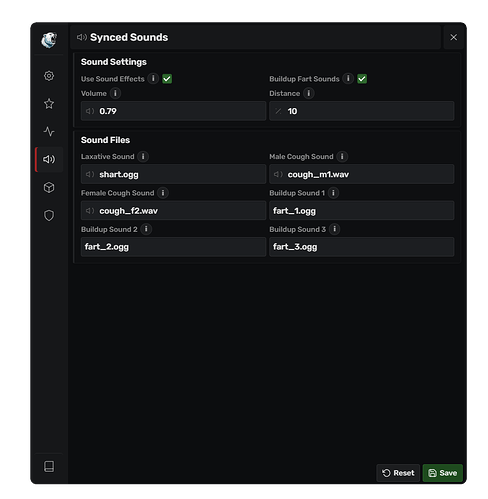Open the book documentation icon
488x499 pixels.
click(49, 466)
